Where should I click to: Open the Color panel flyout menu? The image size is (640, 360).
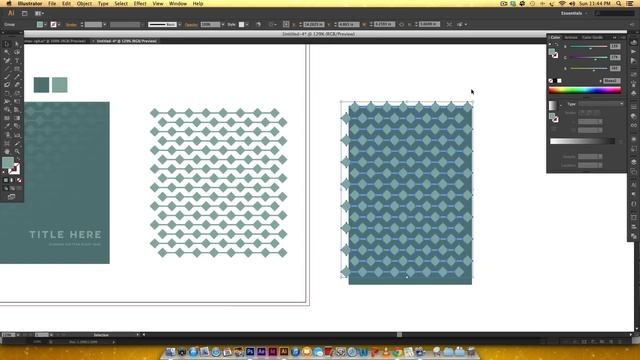(x=622, y=37)
